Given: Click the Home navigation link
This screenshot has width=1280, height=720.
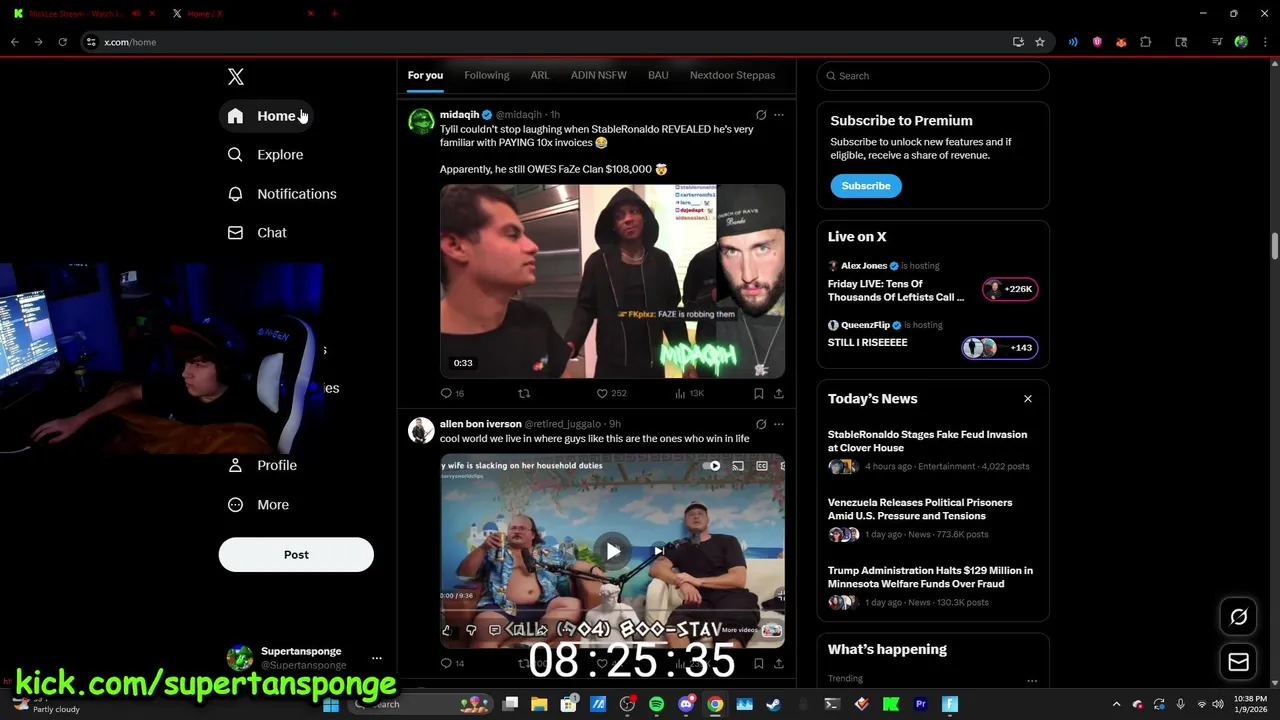Looking at the screenshot, I should (x=266, y=116).
